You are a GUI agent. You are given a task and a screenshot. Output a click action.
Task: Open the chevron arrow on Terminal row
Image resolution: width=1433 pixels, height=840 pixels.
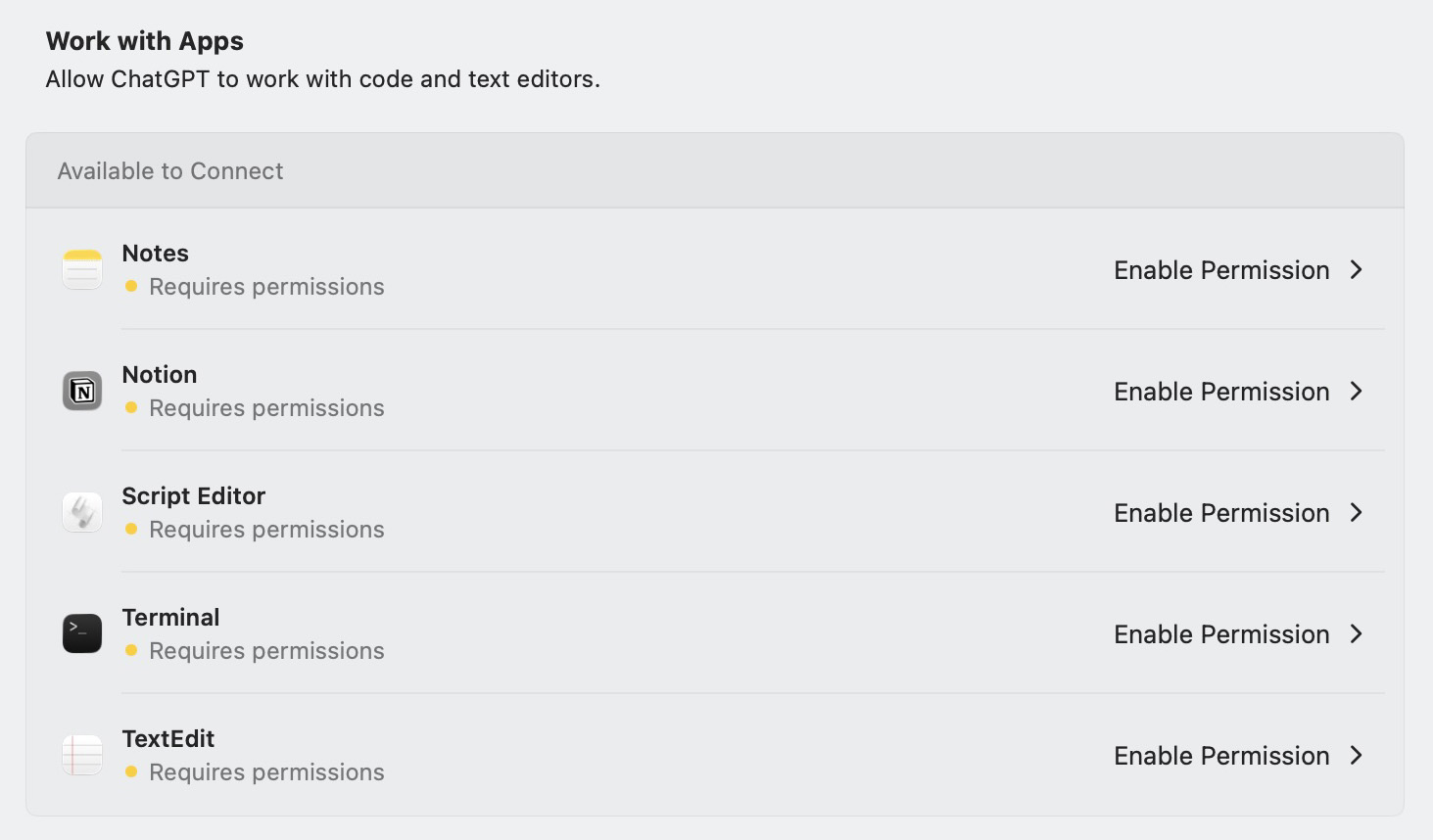[1357, 634]
